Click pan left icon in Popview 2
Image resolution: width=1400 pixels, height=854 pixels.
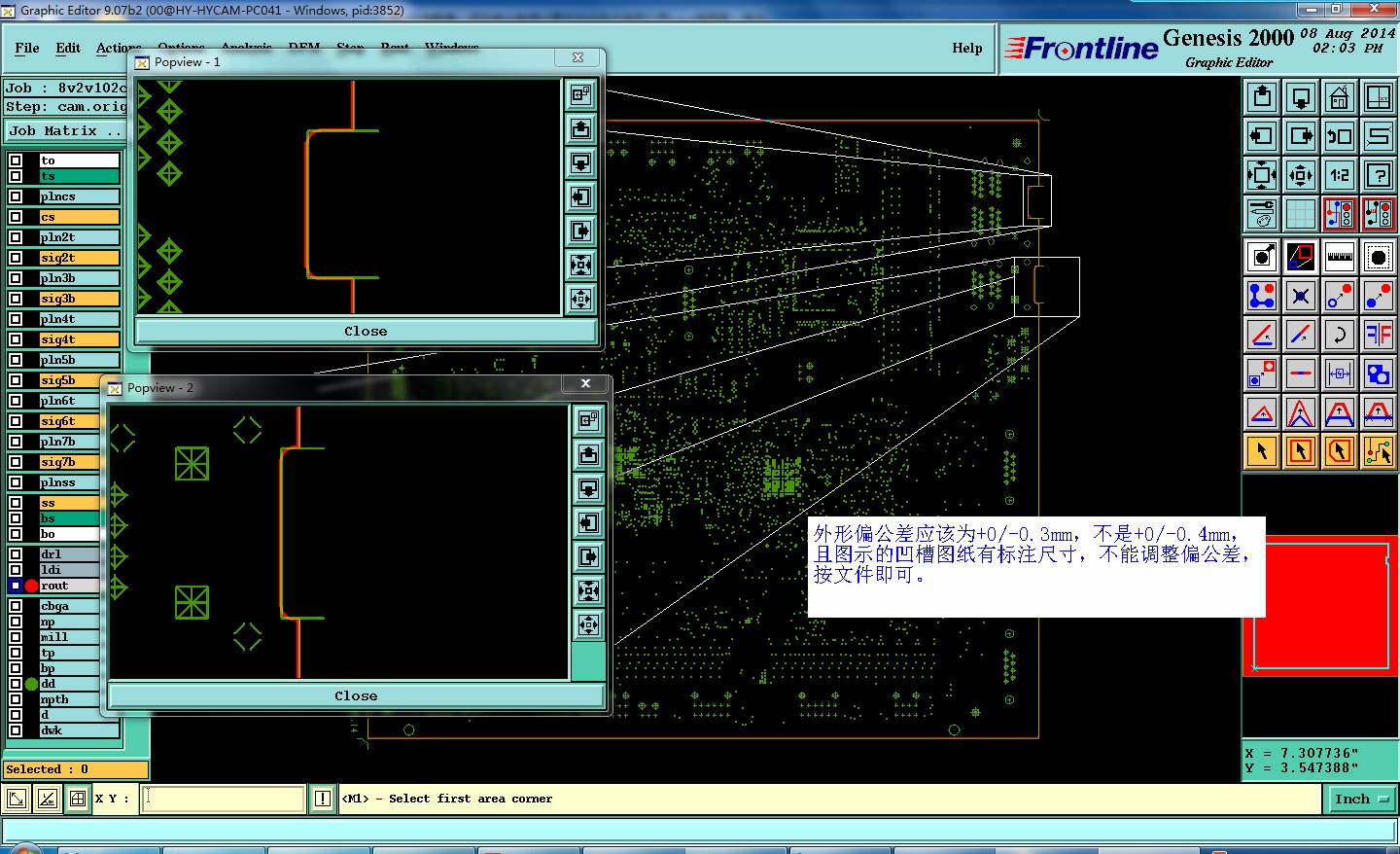(x=588, y=522)
